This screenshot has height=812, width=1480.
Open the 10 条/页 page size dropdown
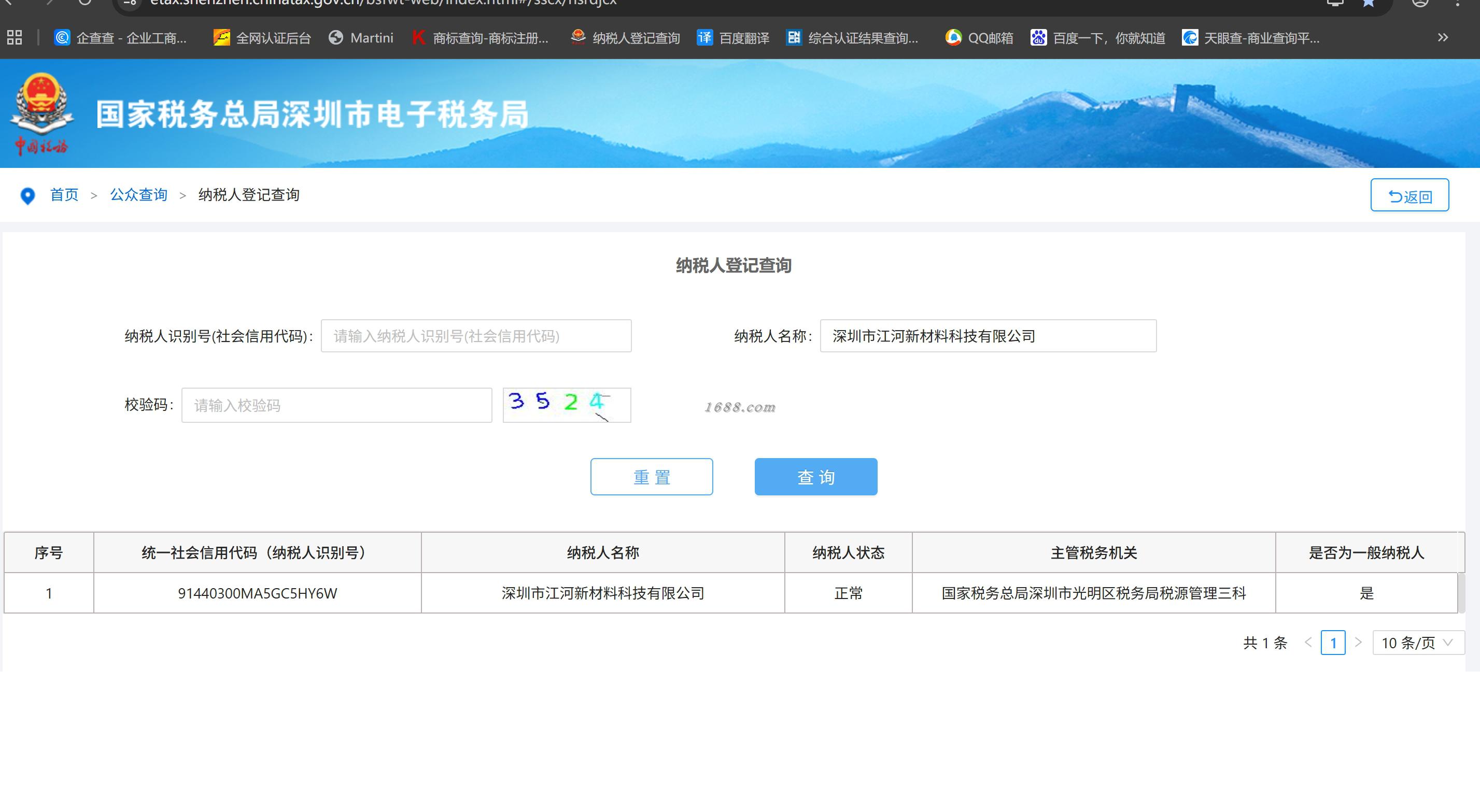(x=1417, y=643)
